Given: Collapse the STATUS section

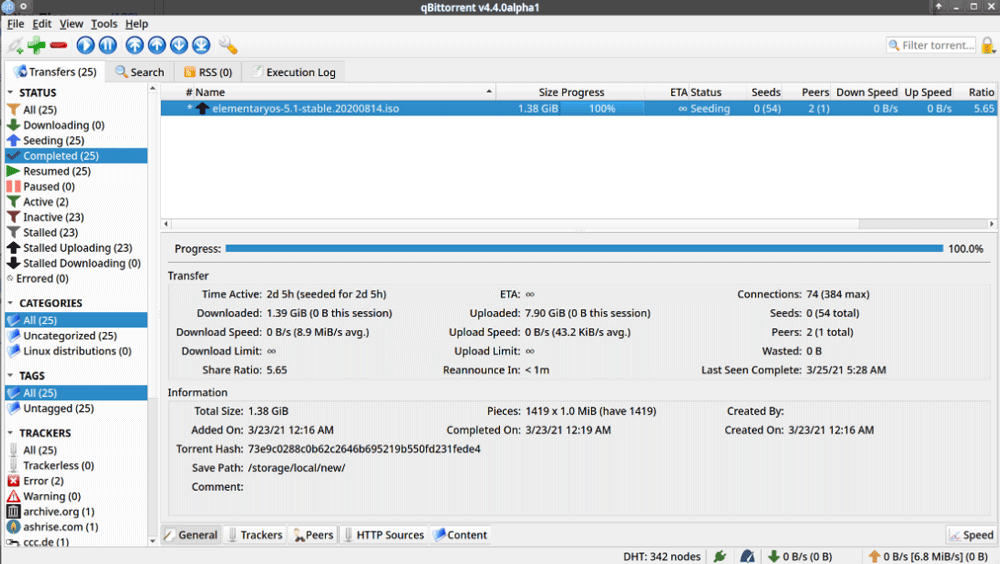Looking at the screenshot, I should [x=10, y=93].
